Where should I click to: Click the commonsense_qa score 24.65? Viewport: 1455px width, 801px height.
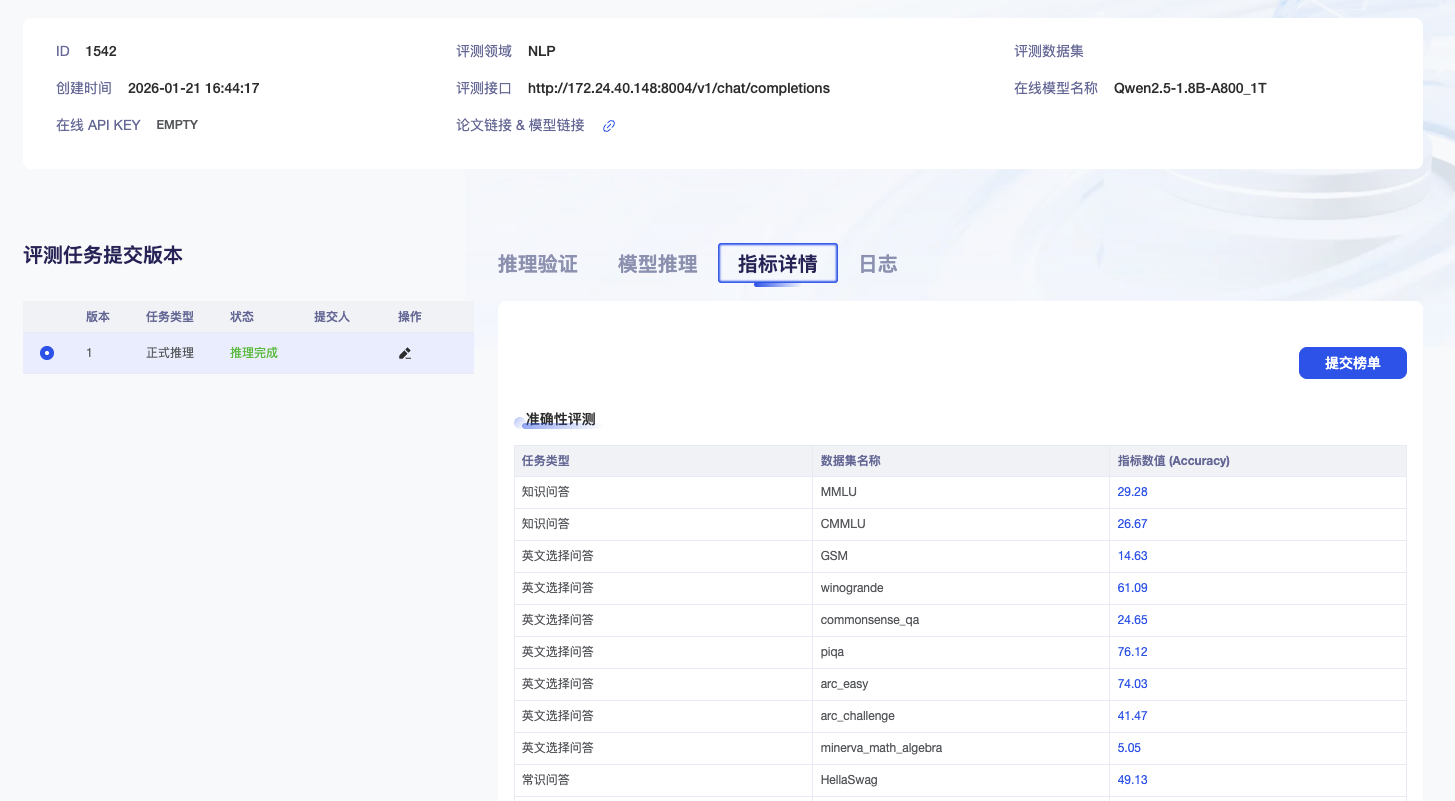click(x=1132, y=619)
